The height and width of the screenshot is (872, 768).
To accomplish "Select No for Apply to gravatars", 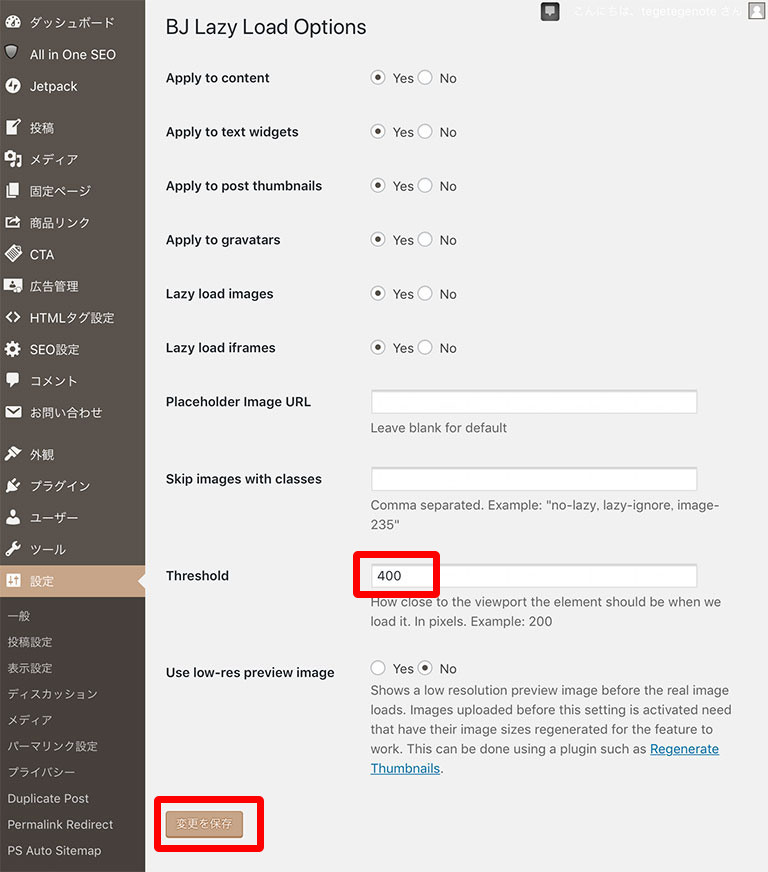I will pos(425,239).
